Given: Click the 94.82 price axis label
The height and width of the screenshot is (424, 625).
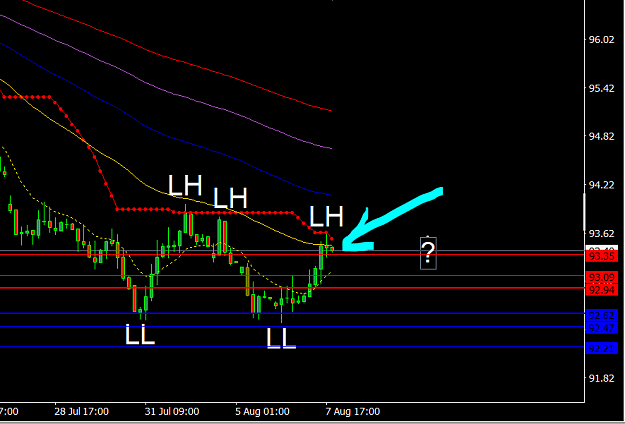Looking at the screenshot, I should [601, 136].
